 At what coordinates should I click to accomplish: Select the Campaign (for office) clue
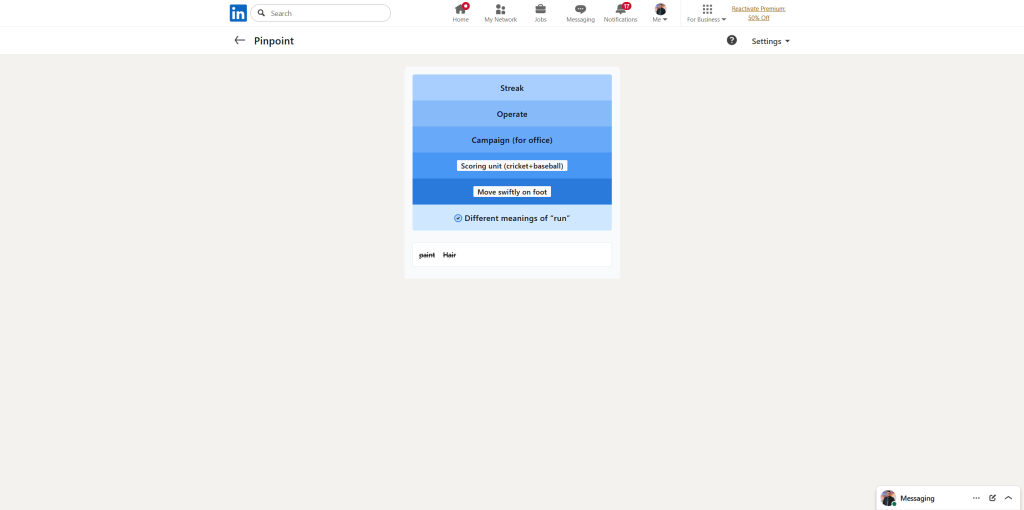(512, 140)
